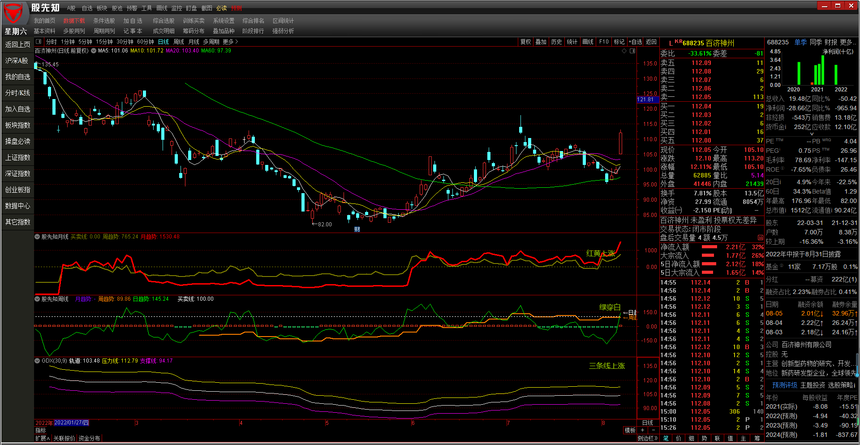Open the 时分 time-share period tab
This screenshot has width=860, height=445.
pos(51,42)
